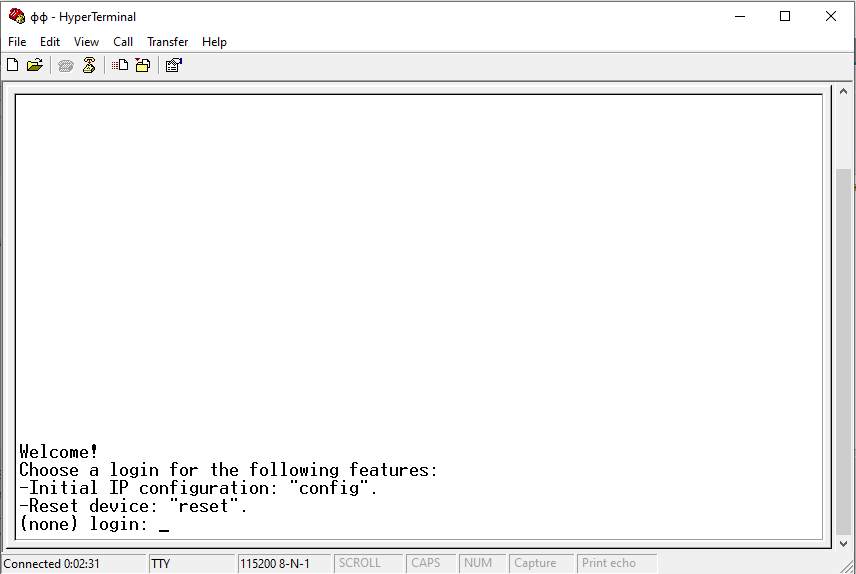856x574 pixels.
Task: Click the "Choose a login" terminal line
Action: click(228, 470)
